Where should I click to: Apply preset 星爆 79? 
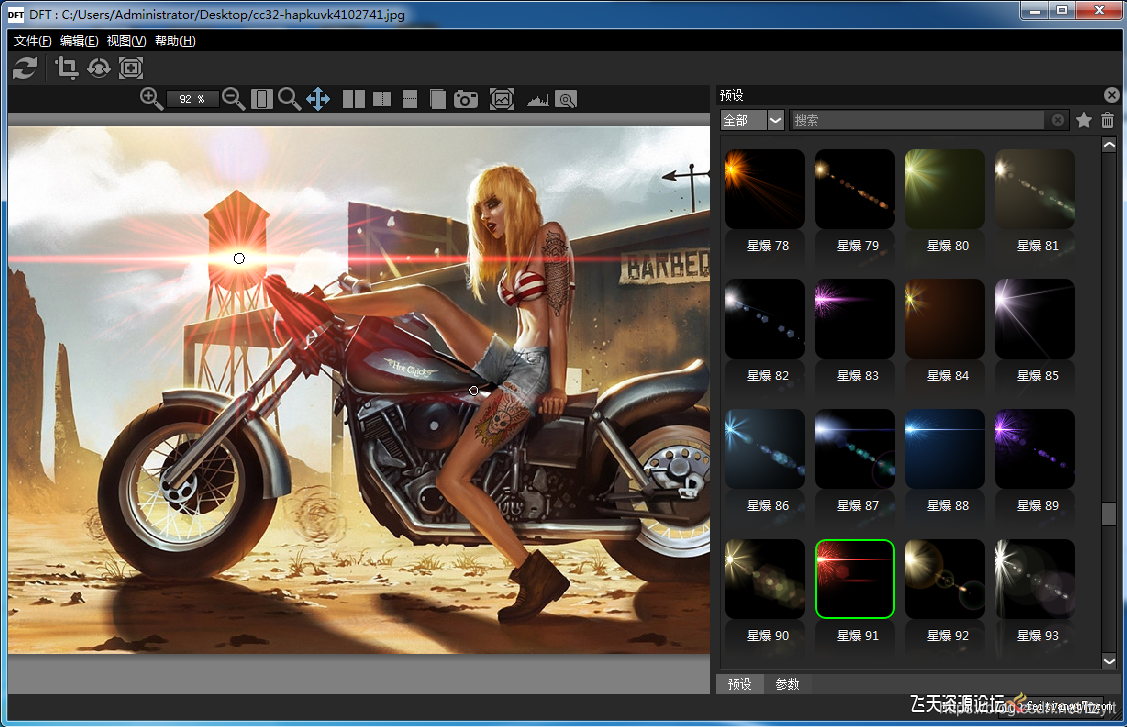(855, 189)
